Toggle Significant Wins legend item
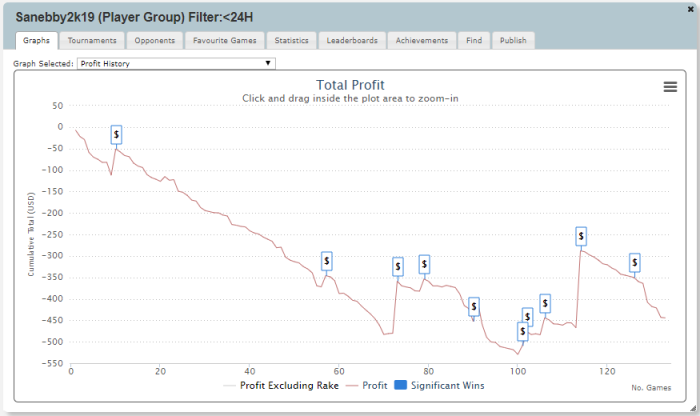Viewport: 700px width, 416px height. tap(447, 385)
